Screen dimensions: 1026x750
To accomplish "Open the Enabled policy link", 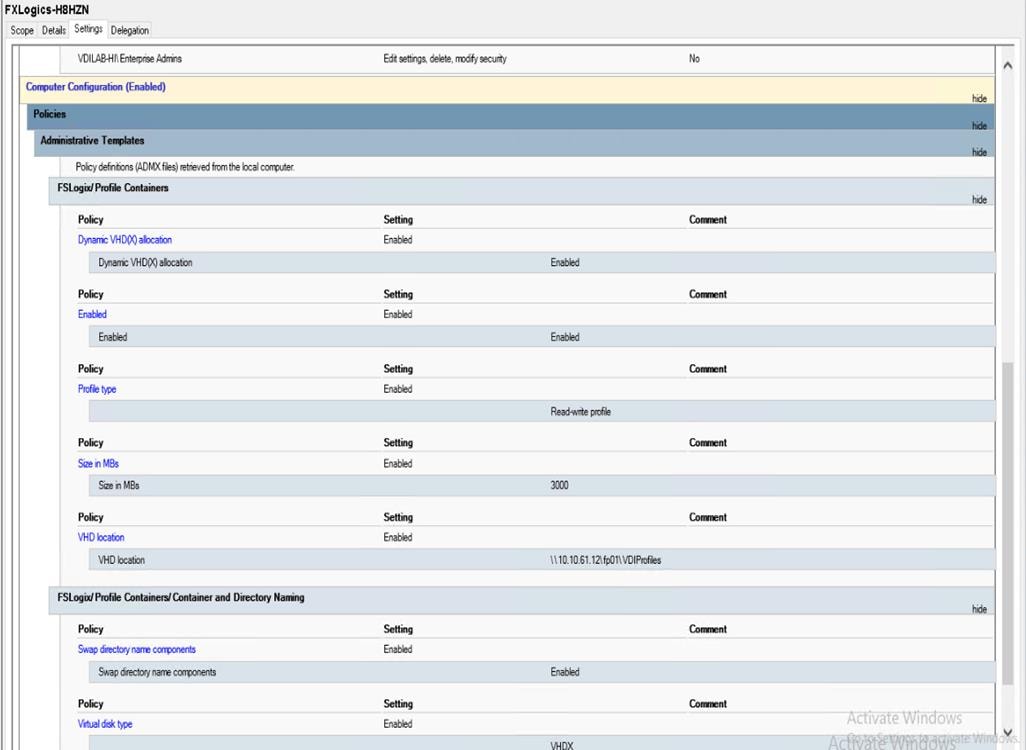I will pyautogui.click(x=92, y=314).
